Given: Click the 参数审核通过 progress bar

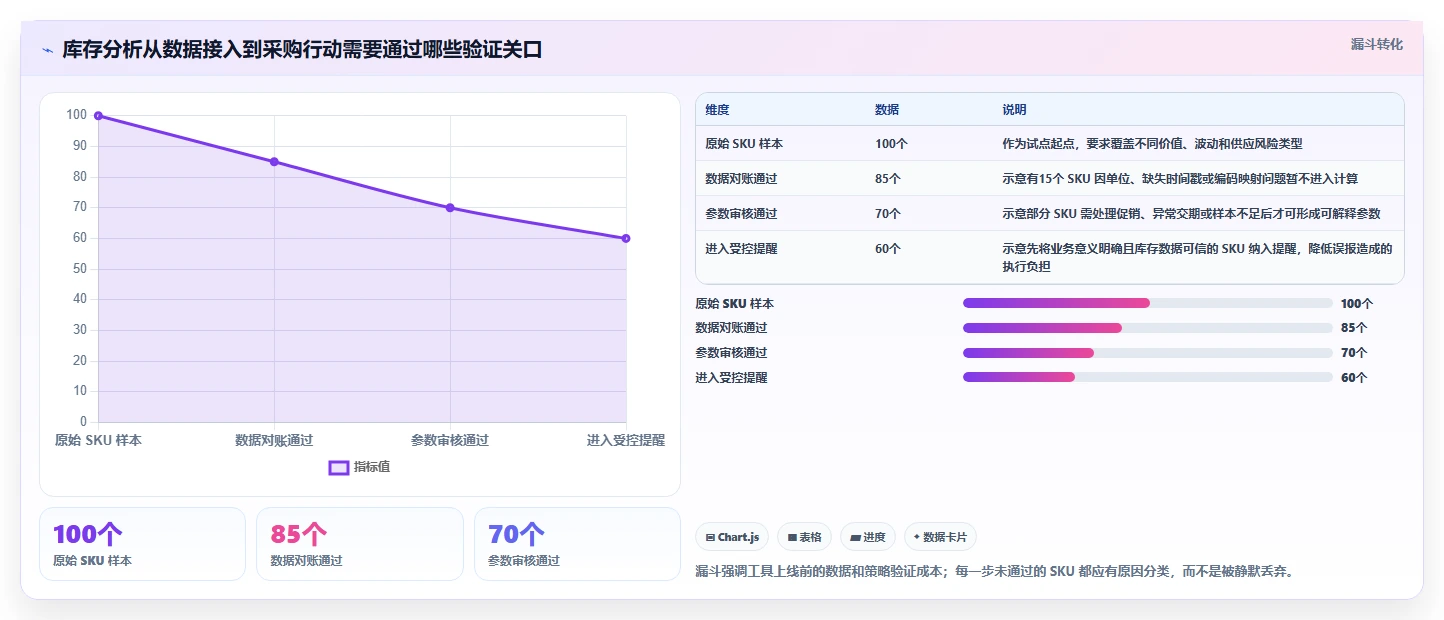Looking at the screenshot, I should coord(1148,353).
